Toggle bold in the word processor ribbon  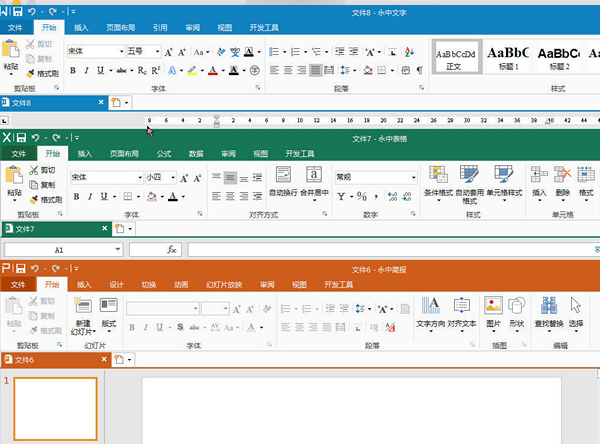[x=73, y=70]
